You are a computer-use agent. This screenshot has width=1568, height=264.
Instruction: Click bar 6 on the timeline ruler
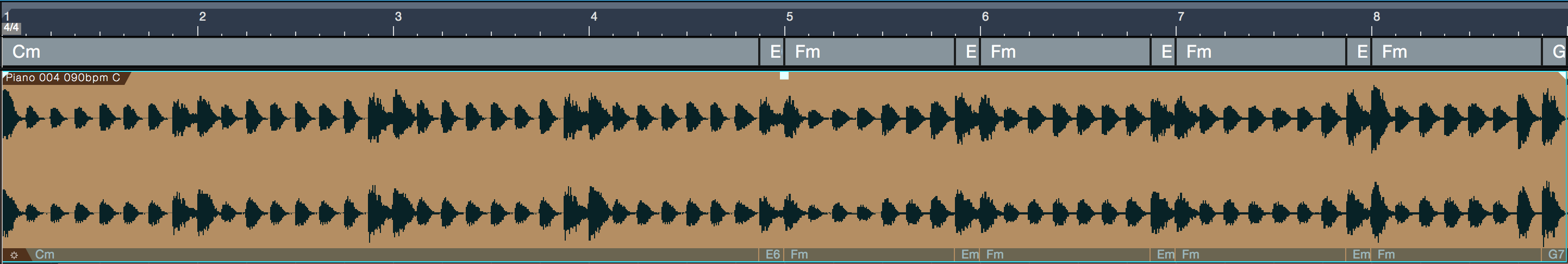click(985, 16)
